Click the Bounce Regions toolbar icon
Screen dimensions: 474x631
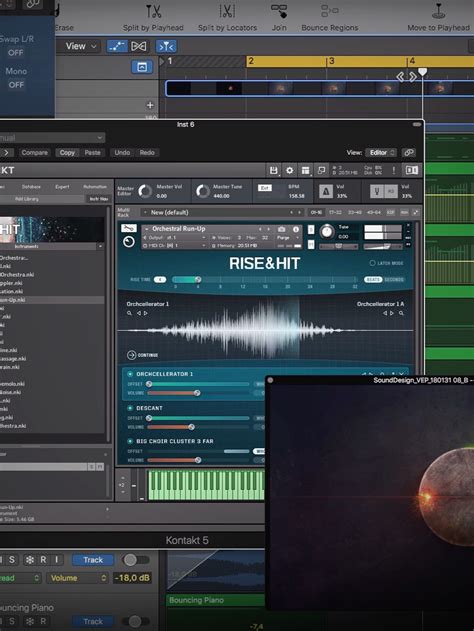(330, 11)
